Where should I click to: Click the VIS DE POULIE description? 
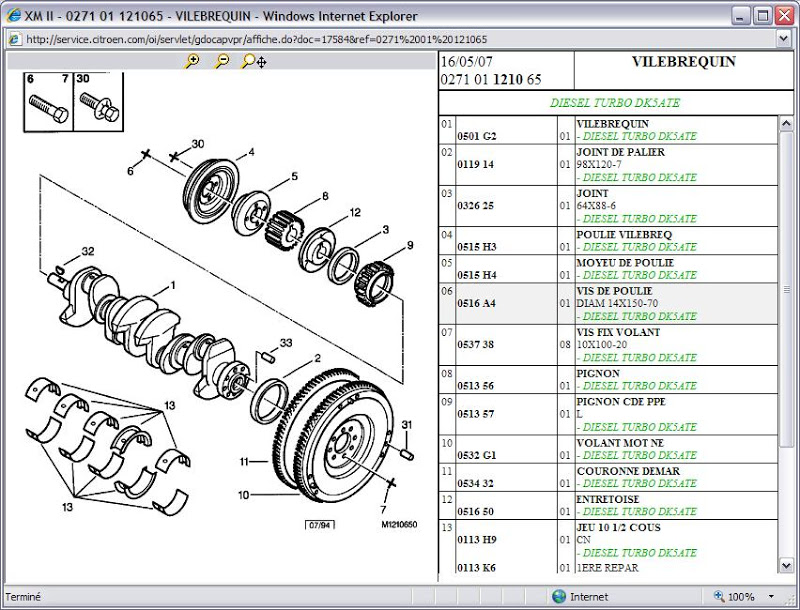(x=614, y=291)
